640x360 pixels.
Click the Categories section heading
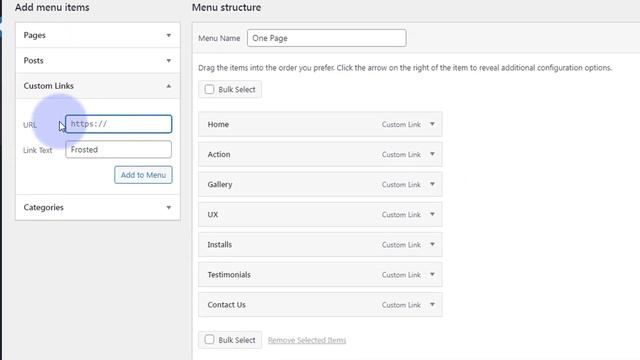pos(44,207)
